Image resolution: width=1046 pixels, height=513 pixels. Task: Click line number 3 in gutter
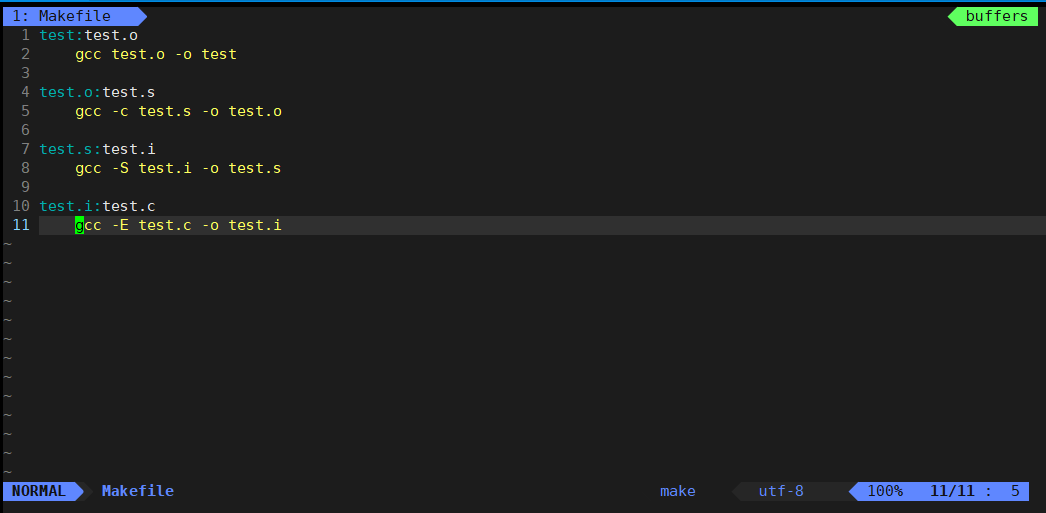[25, 73]
